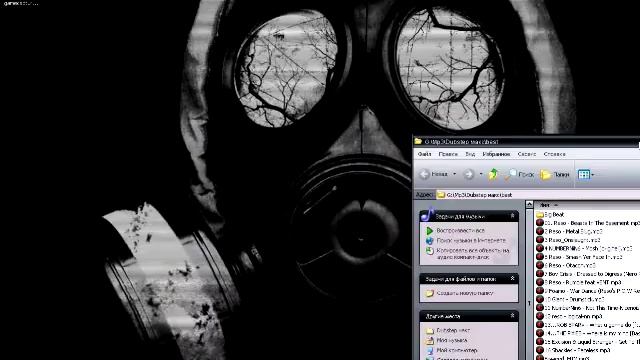Click the green play icon next to Воспроизвести все

tap(429, 231)
